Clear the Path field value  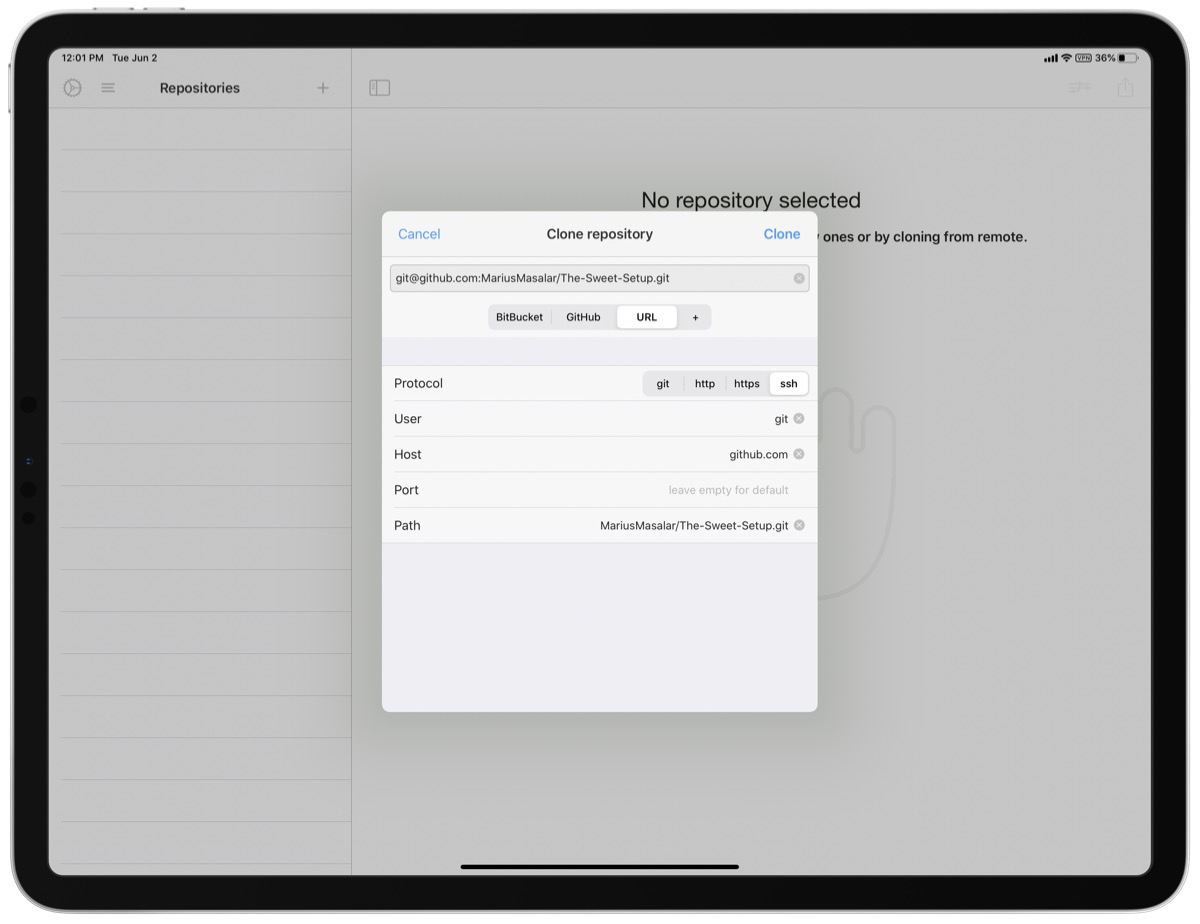coord(799,525)
